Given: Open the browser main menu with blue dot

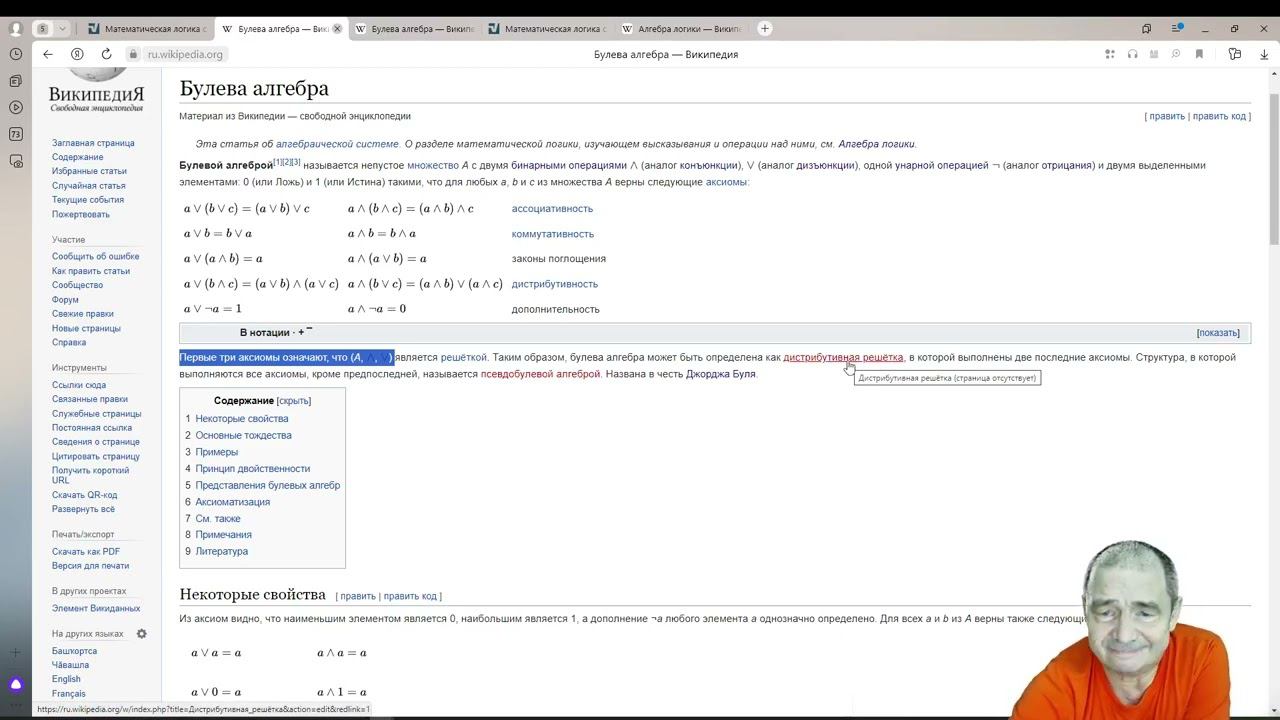Looking at the screenshot, I should (1179, 28).
